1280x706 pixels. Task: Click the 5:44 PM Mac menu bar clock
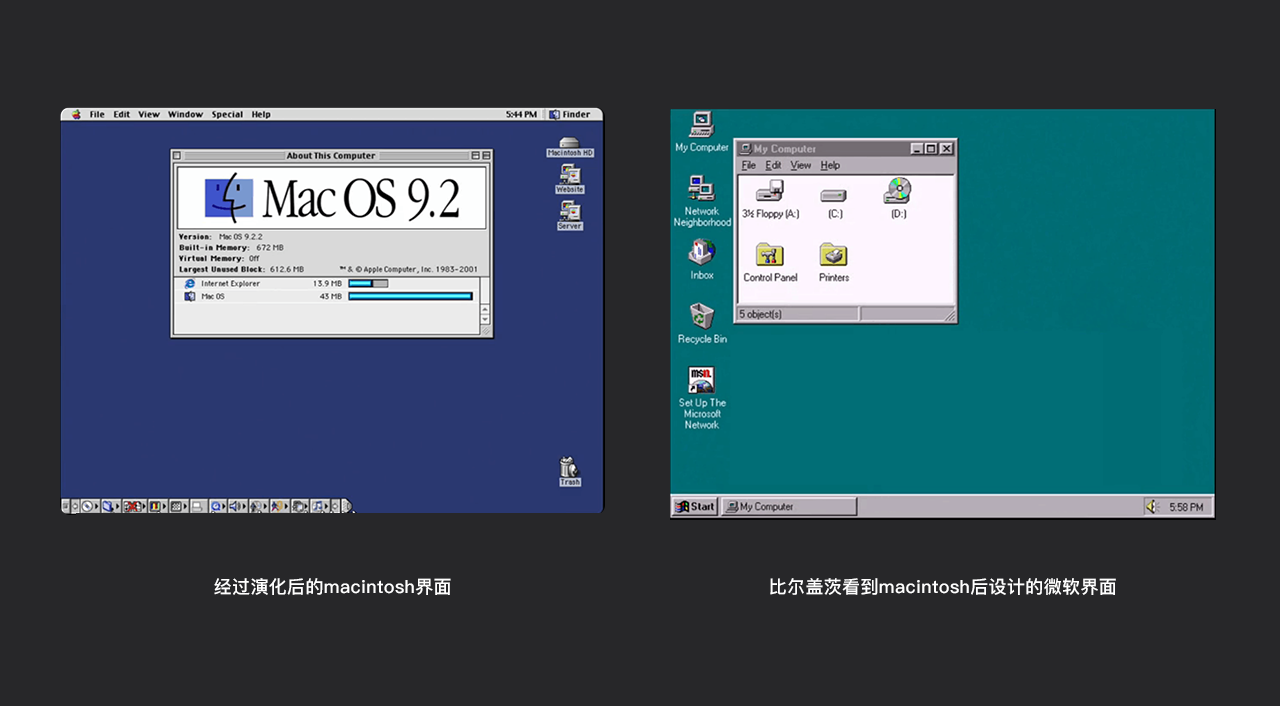point(521,114)
